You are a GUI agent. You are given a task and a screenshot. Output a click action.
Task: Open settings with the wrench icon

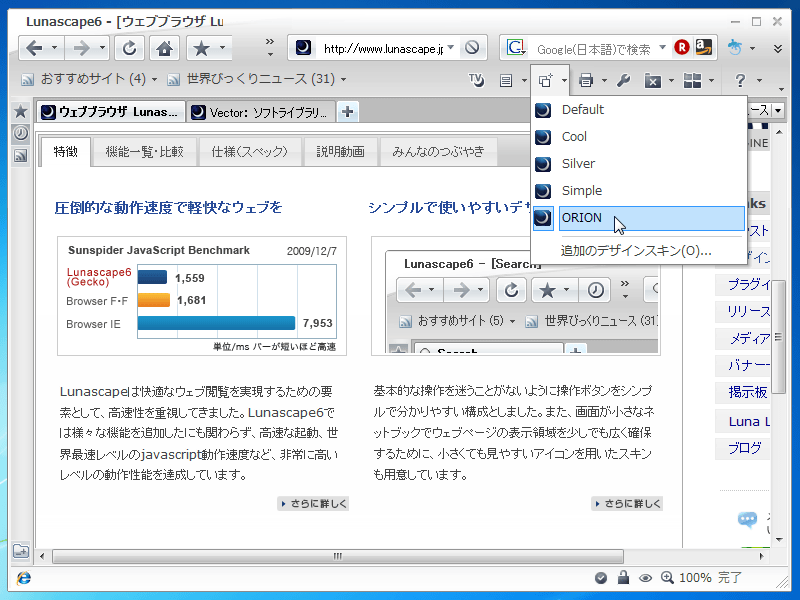[623, 80]
